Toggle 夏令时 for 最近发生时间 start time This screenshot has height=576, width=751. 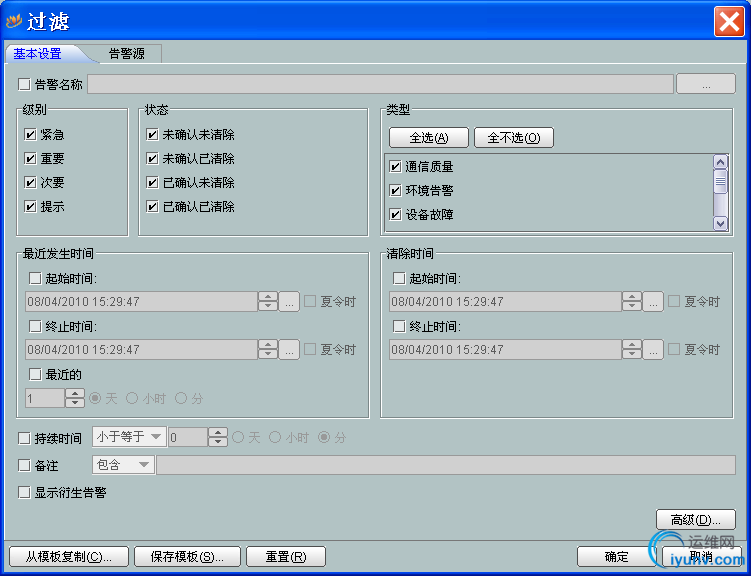pyautogui.click(x=310, y=302)
